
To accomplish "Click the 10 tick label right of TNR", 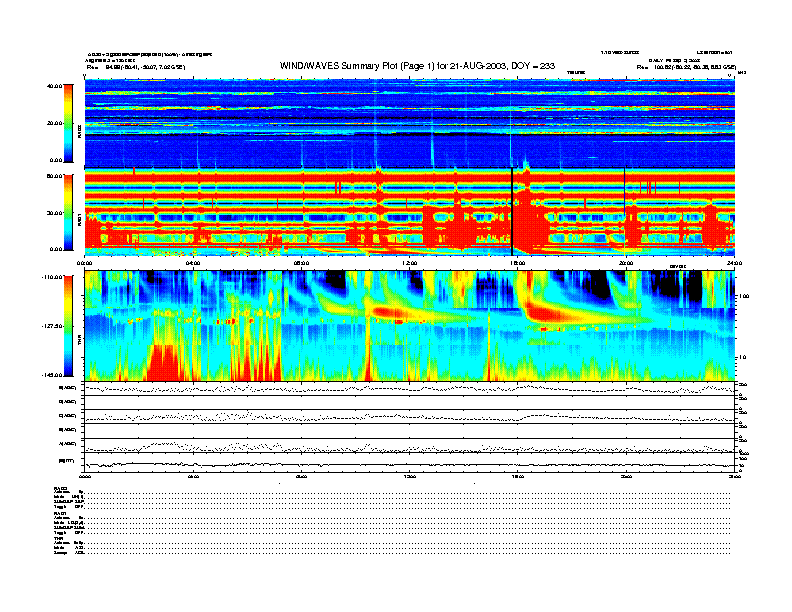I will (x=742, y=357).
